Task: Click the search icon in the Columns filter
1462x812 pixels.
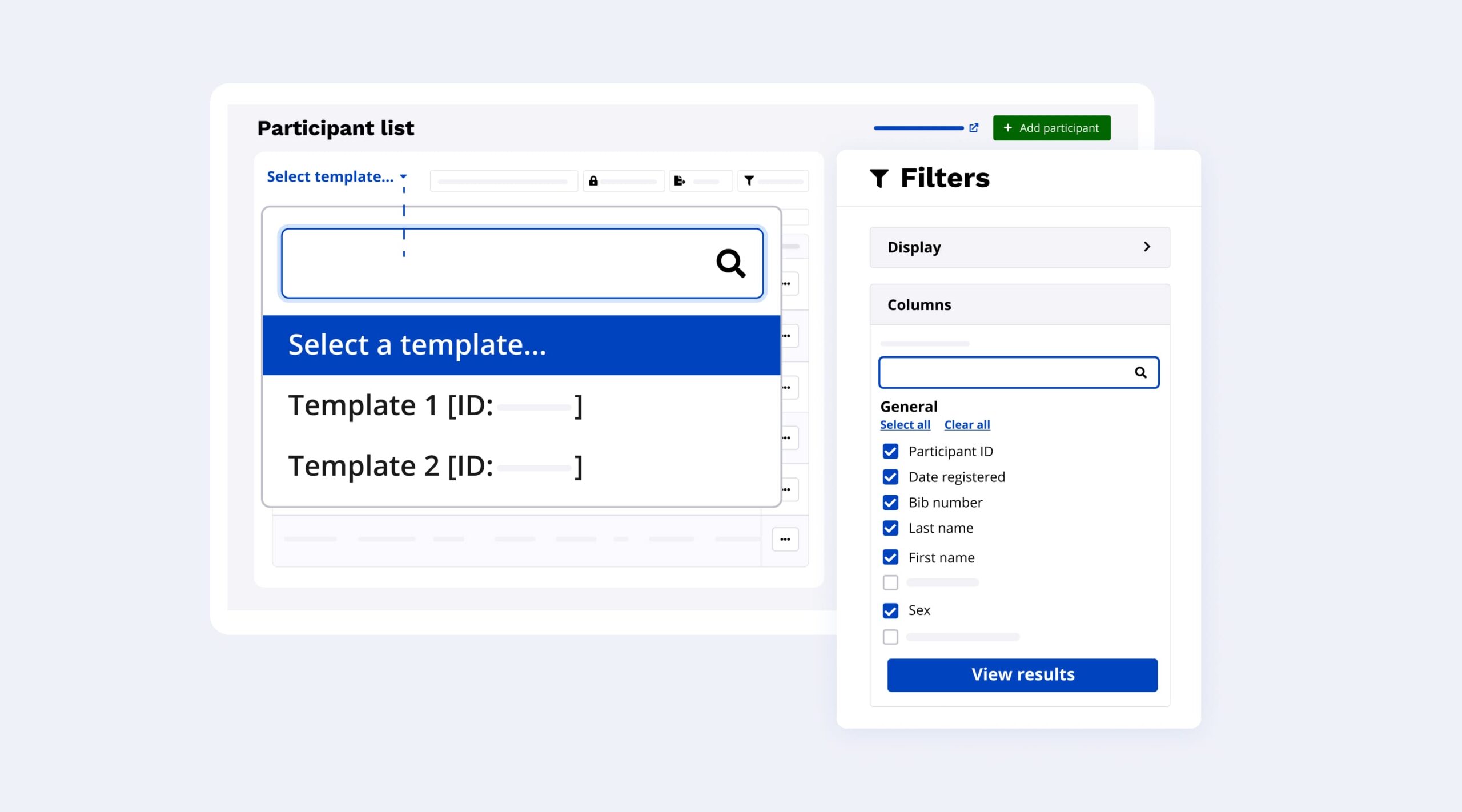Action: click(x=1140, y=373)
